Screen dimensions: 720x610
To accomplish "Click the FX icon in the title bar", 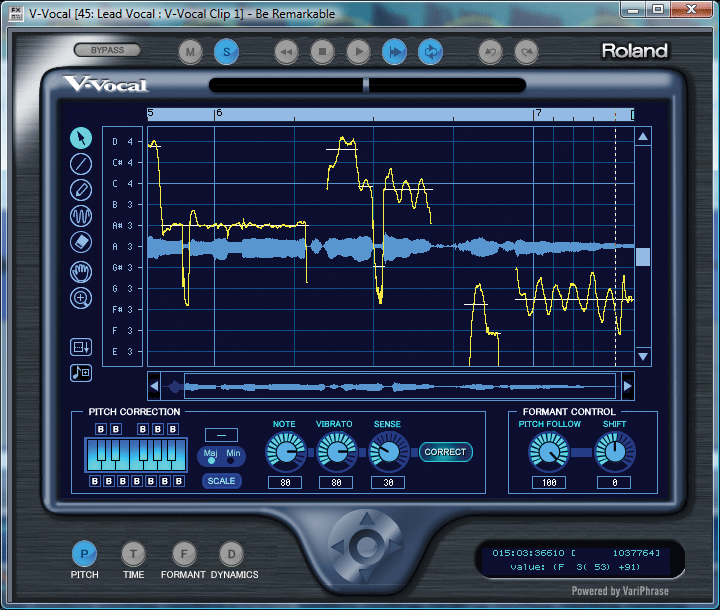I will [16, 13].
